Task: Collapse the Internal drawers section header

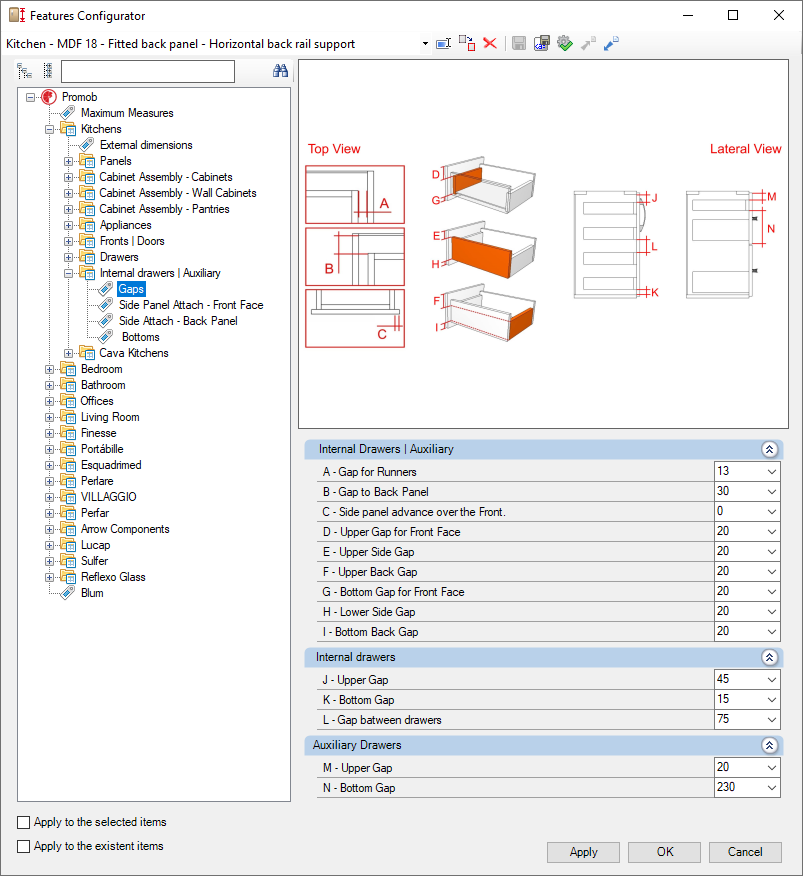Action: click(769, 658)
